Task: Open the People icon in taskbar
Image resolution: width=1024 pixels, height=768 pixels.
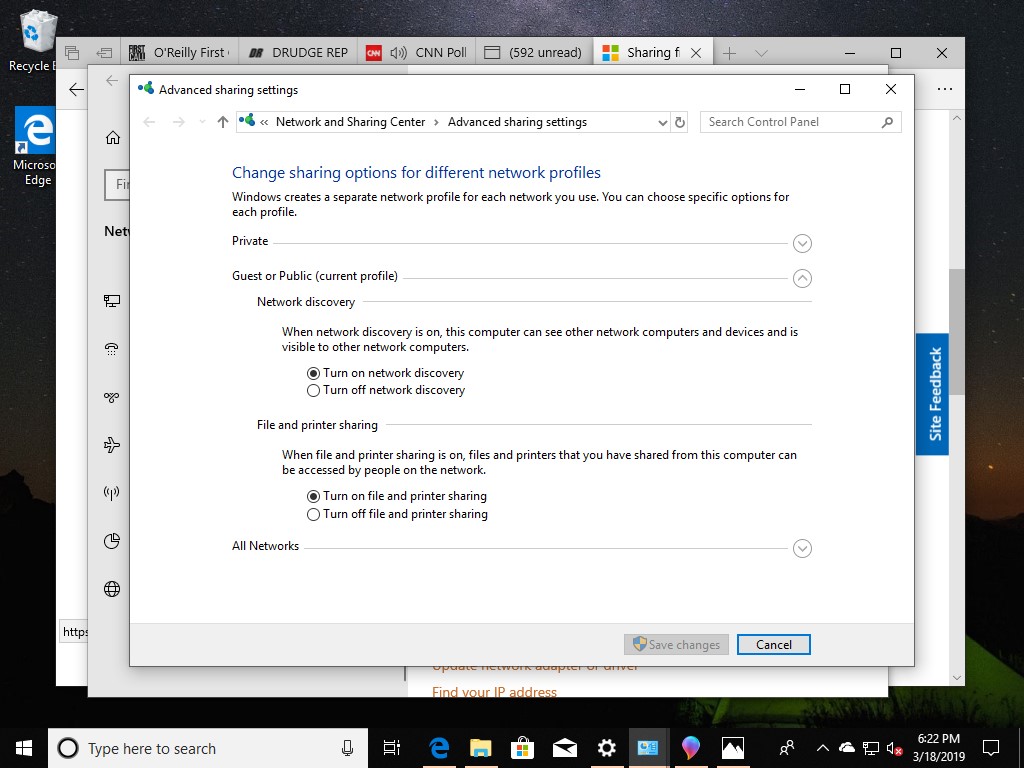Action: [x=787, y=748]
